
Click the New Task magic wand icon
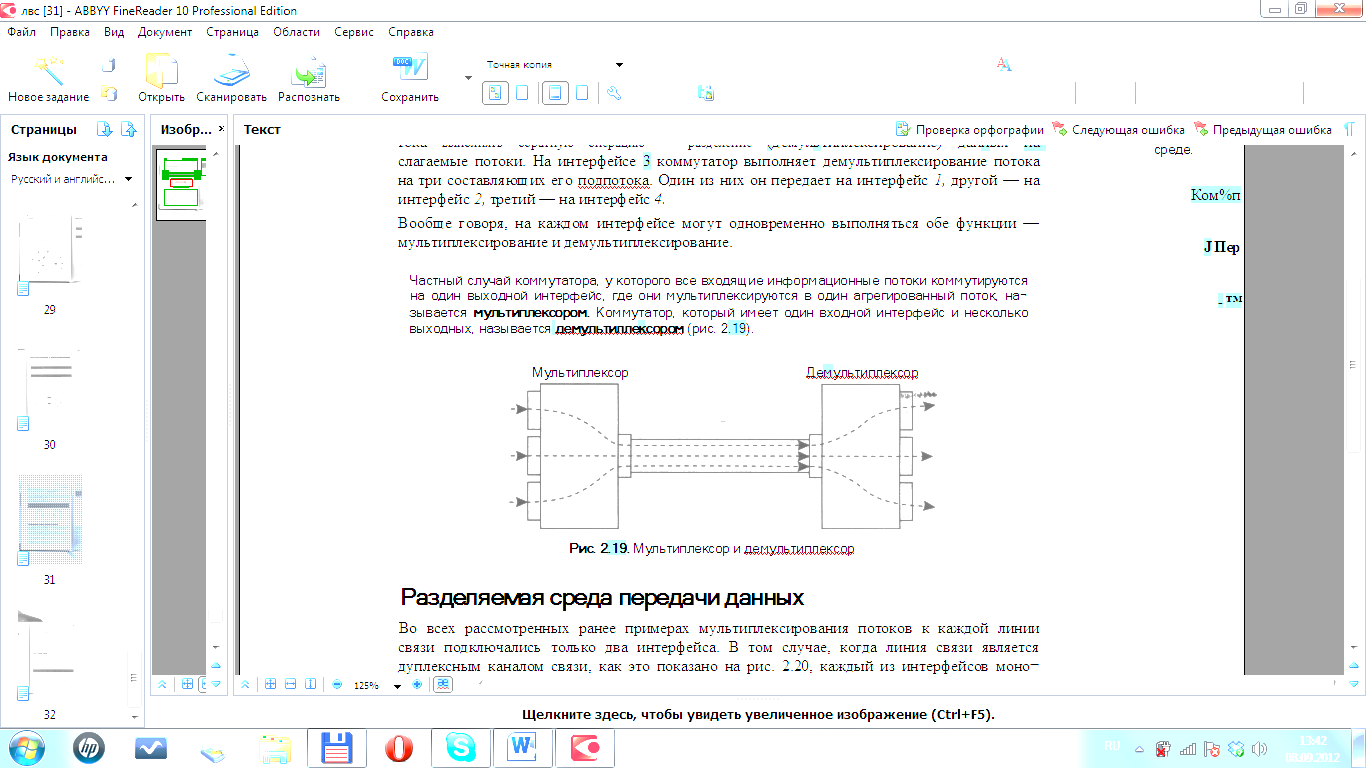click(x=48, y=71)
